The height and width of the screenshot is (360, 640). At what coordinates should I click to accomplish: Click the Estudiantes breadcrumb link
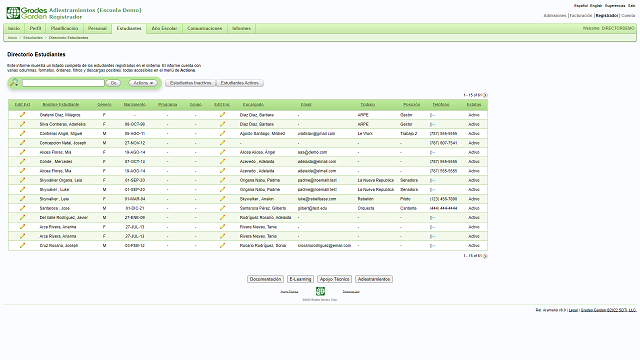(x=33, y=38)
